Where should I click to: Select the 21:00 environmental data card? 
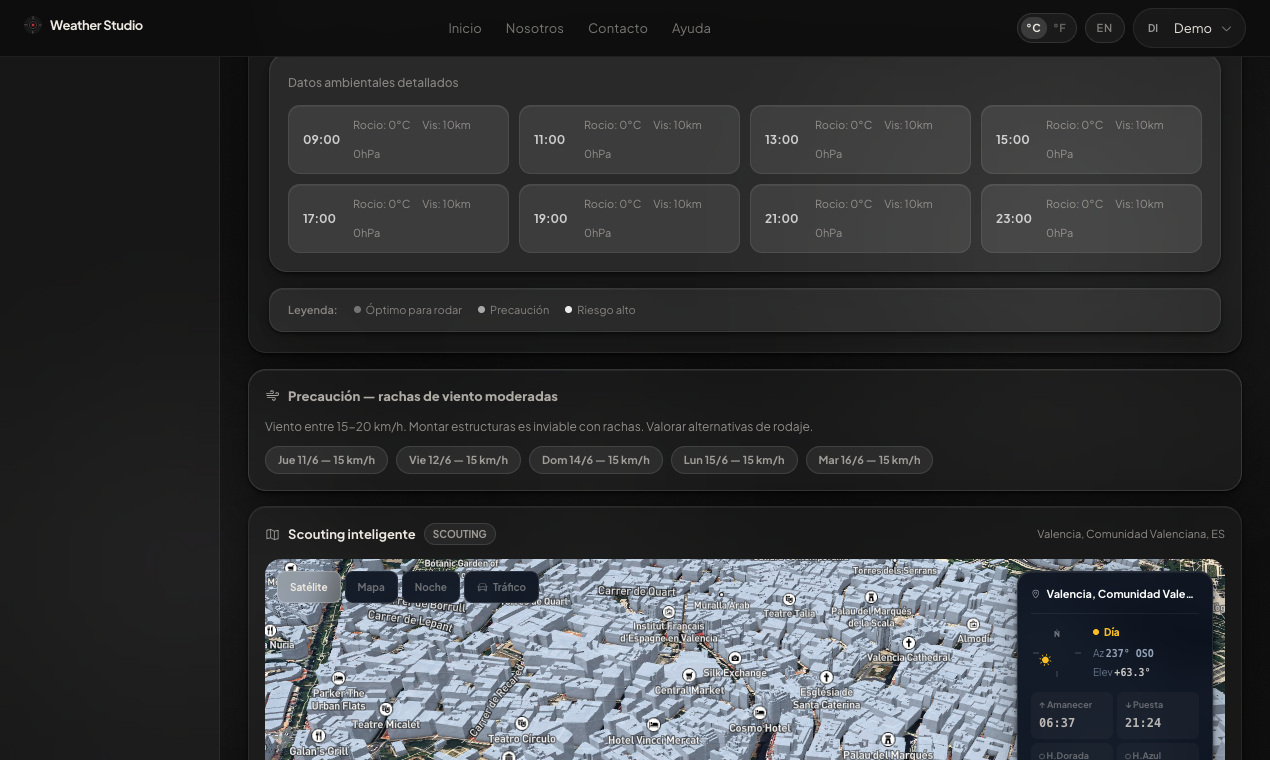(x=860, y=219)
